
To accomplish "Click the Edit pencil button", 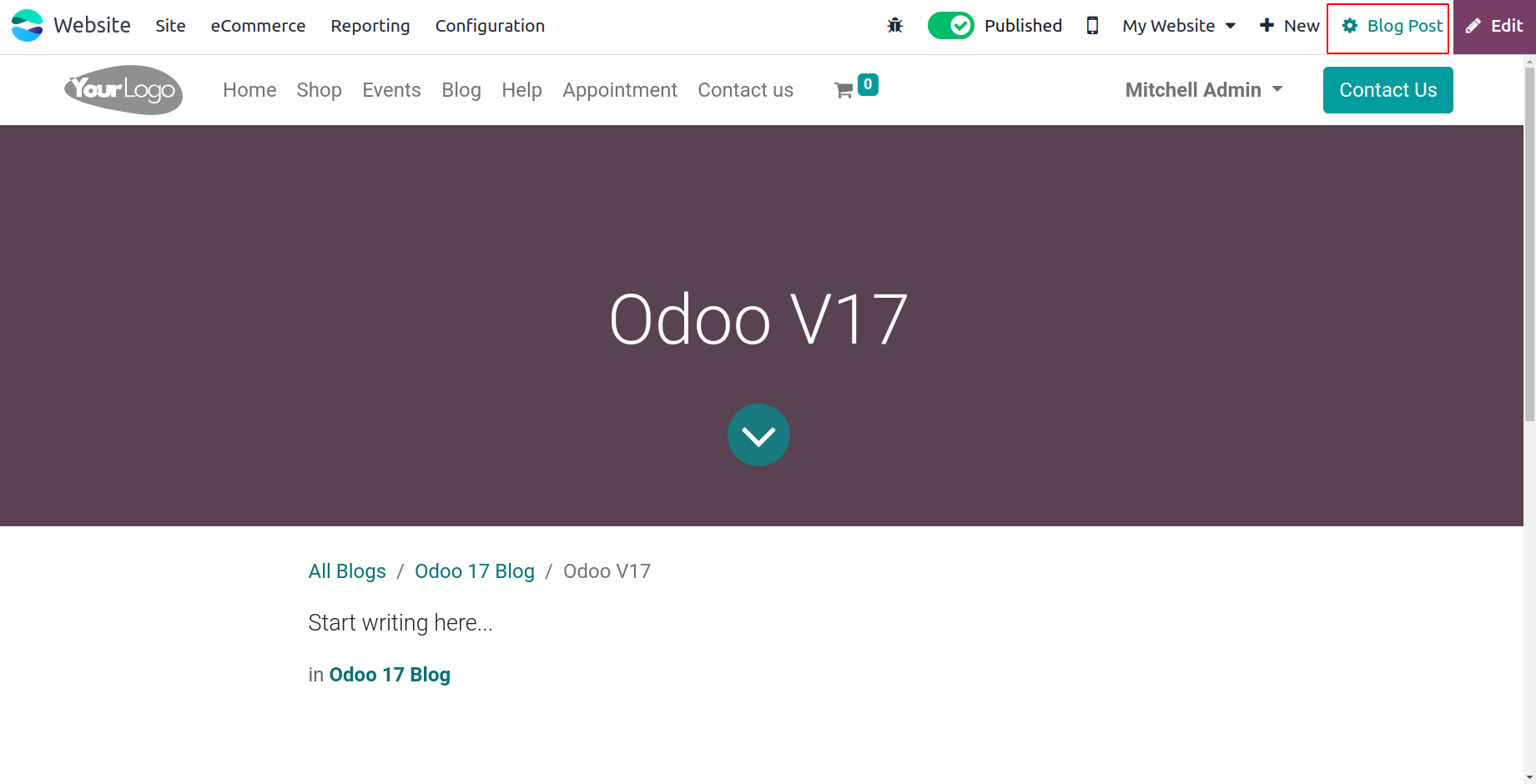I will pyautogui.click(x=1494, y=27).
